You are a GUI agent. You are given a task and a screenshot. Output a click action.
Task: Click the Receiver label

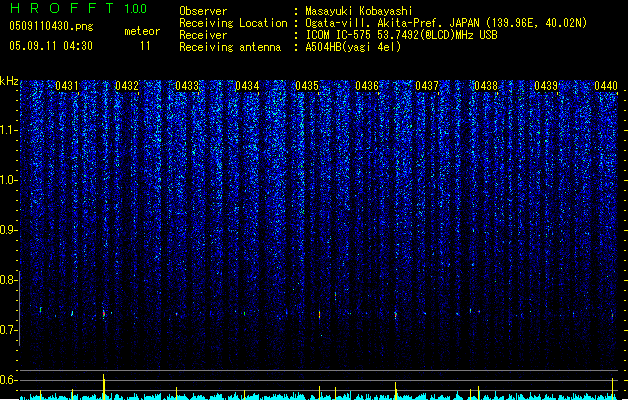pyautogui.click(x=203, y=35)
